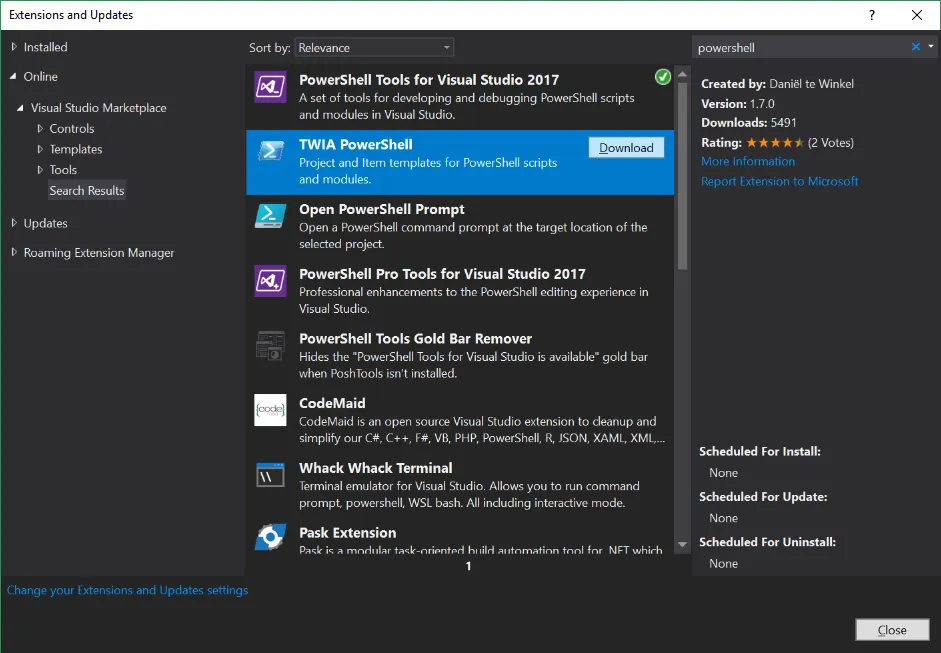The image size is (941, 653).
Task: Select PowerShell Tools Gold Bar Remover title
Action: tap(415, 339)
